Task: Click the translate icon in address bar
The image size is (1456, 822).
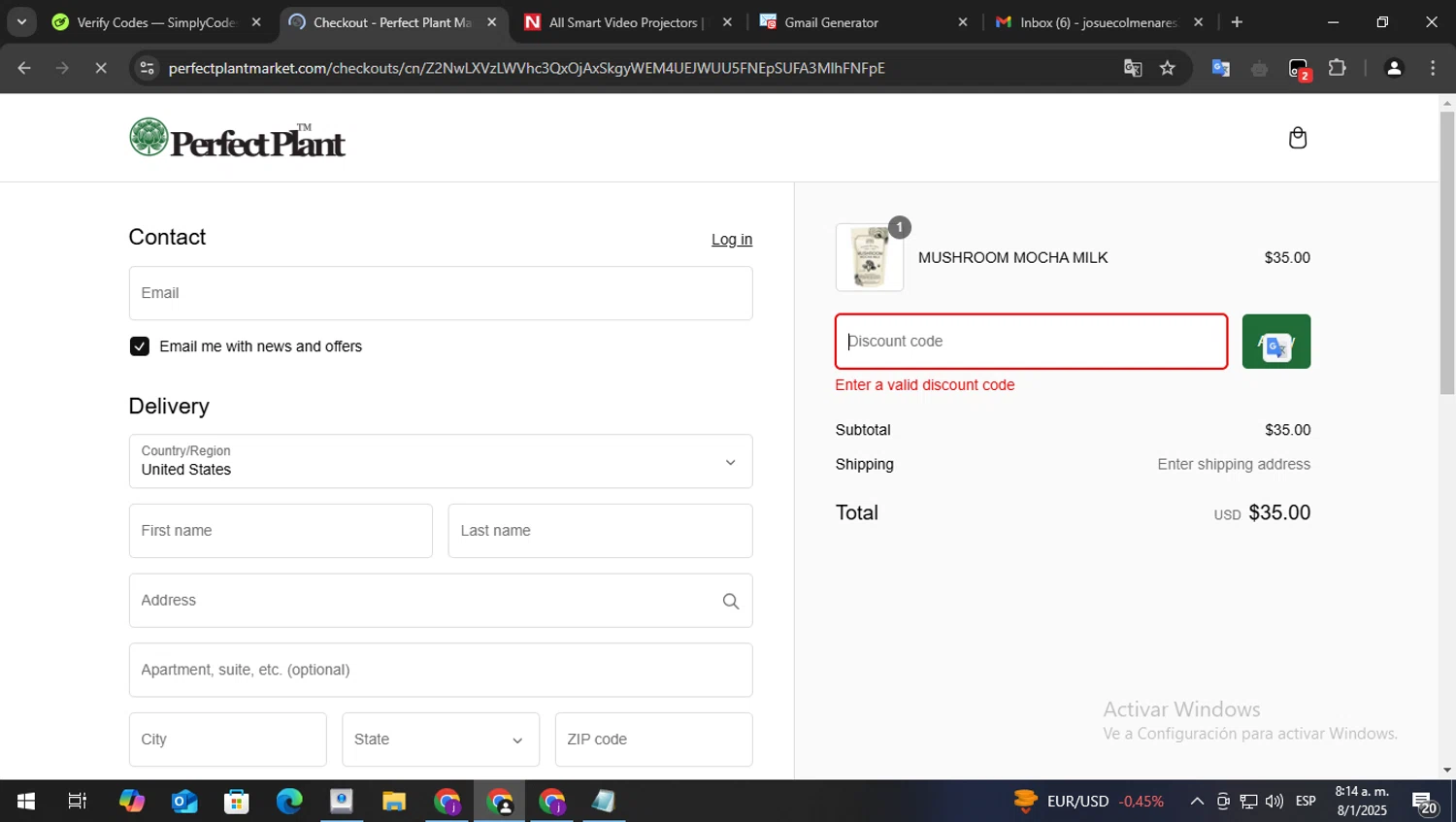Action: tap(1132, 68)
